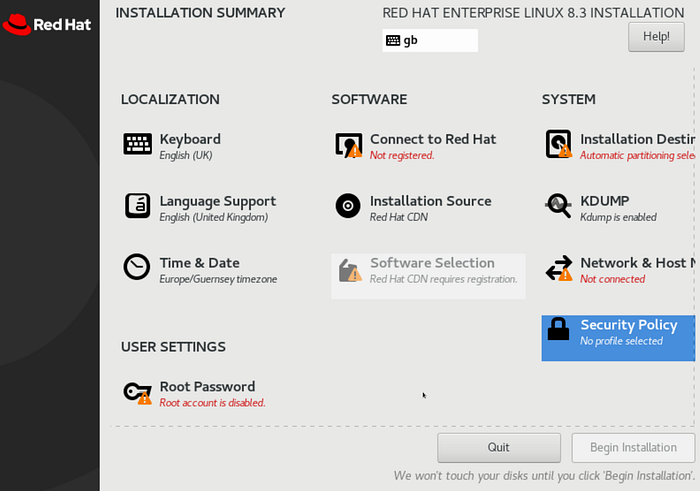The height and width of the screenshot is (491, 700).
Task: Click the Red Hat logo
Action: [x=47, y=24]
